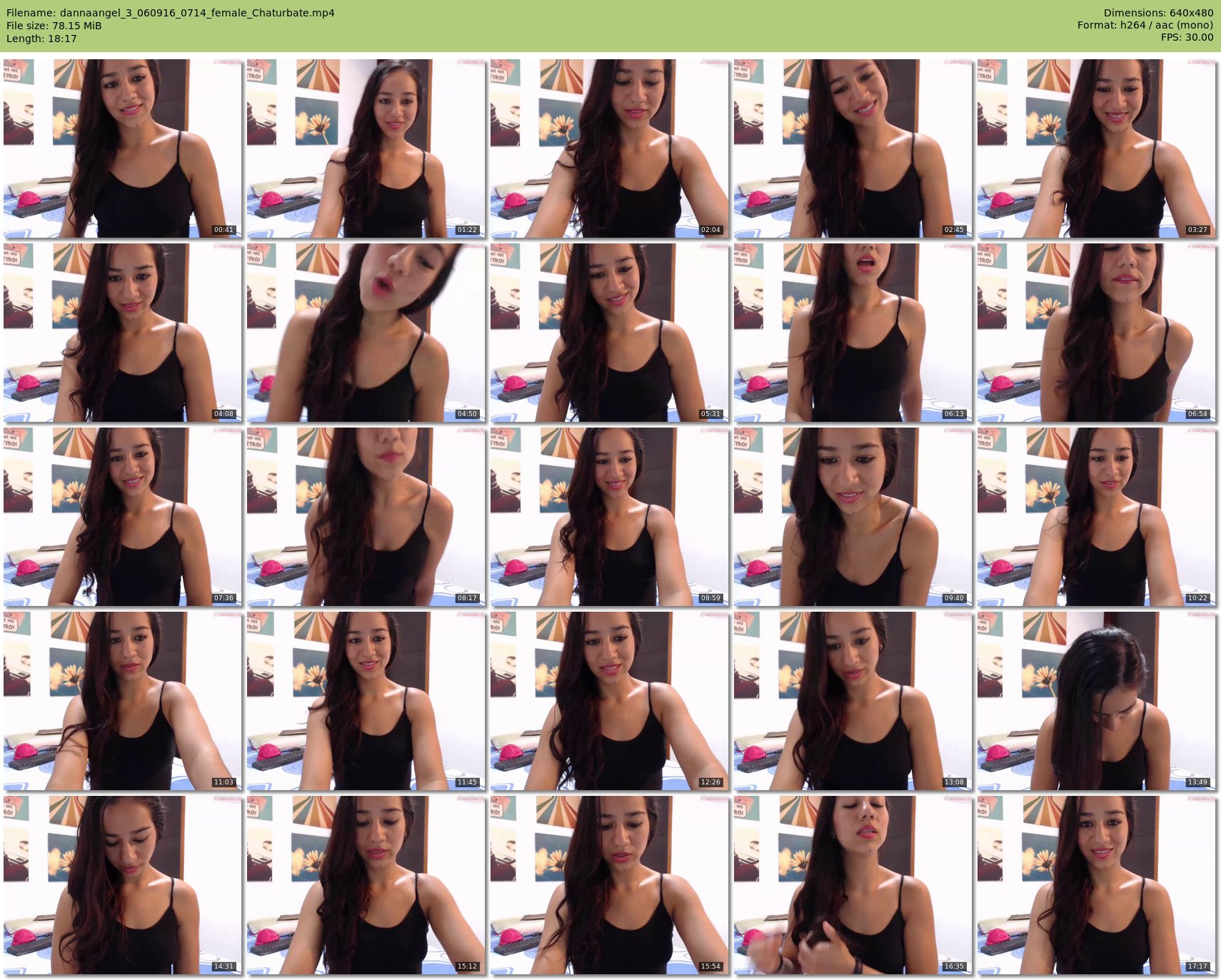Select the frame marked 01:22

pos(366,148)
